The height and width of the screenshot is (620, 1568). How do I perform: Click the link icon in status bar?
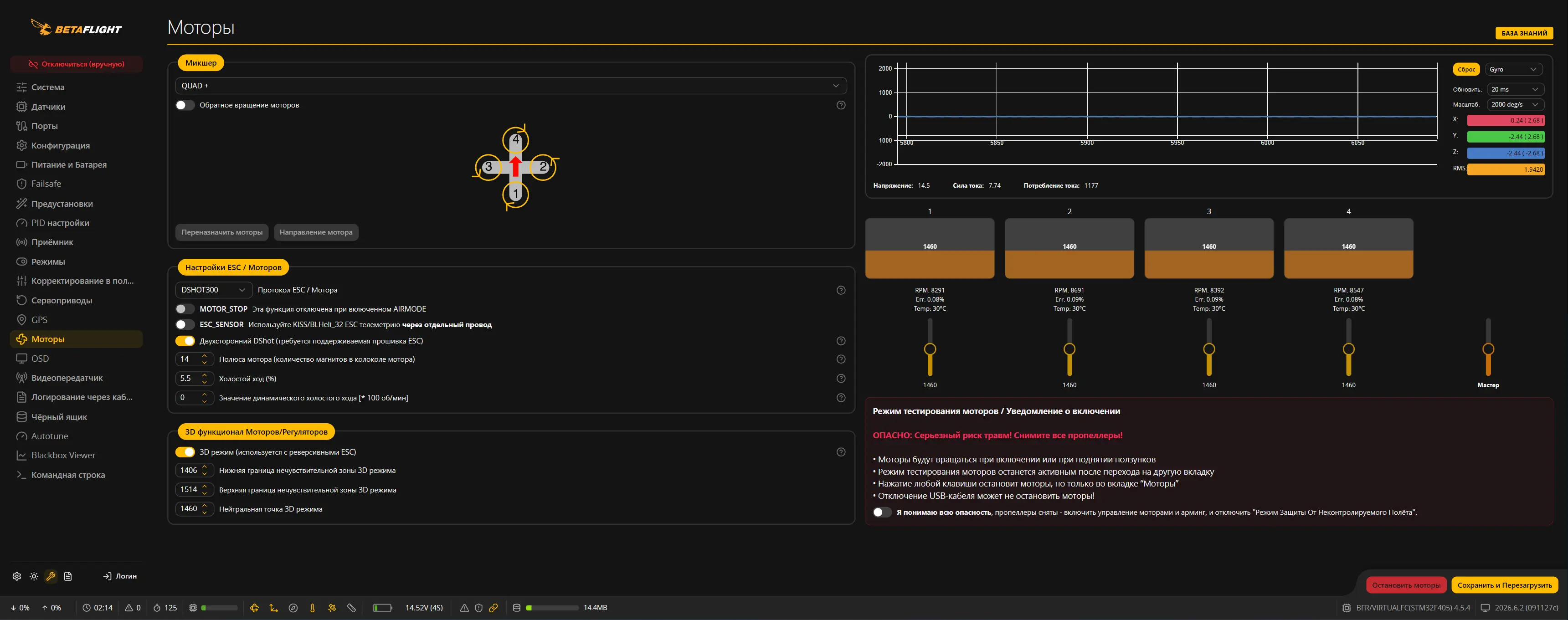pyautogui.click(x=494, y=608)
